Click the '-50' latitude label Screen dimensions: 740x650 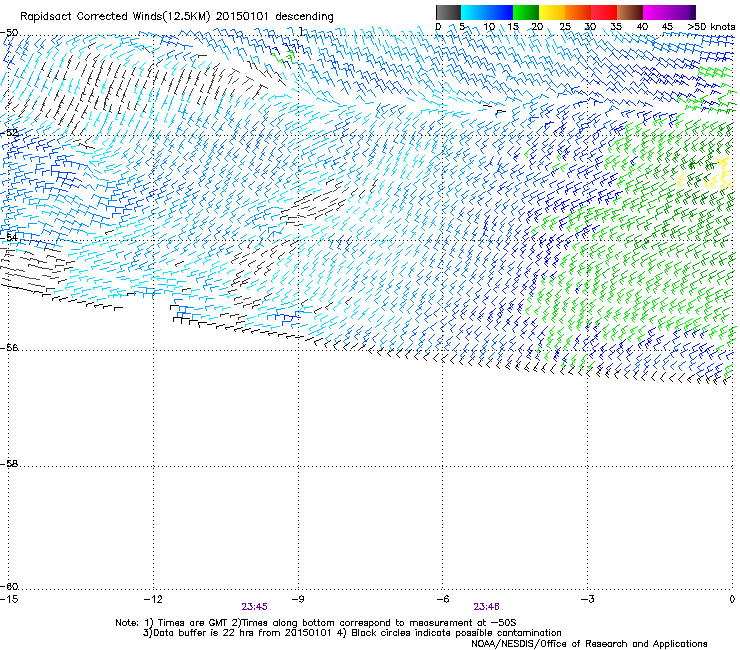click(9, 33)
